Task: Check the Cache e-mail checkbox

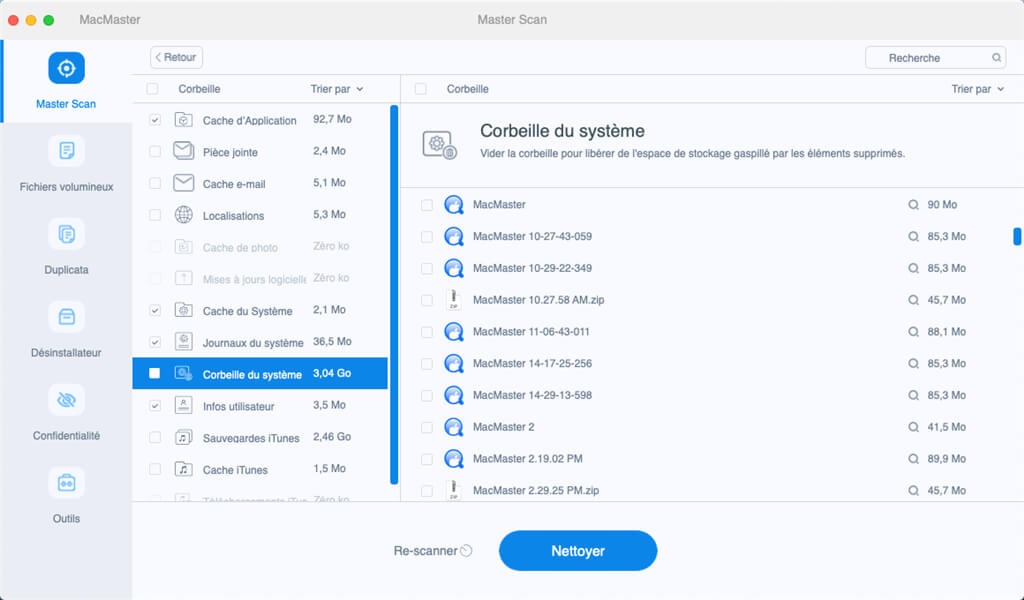Action: click(155, 183)
